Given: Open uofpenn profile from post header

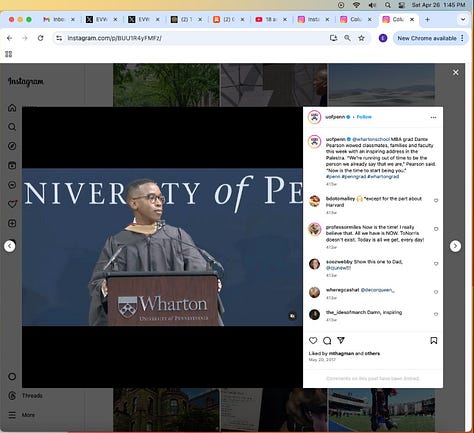Looking at the screenshot, I should coord(335,117).
